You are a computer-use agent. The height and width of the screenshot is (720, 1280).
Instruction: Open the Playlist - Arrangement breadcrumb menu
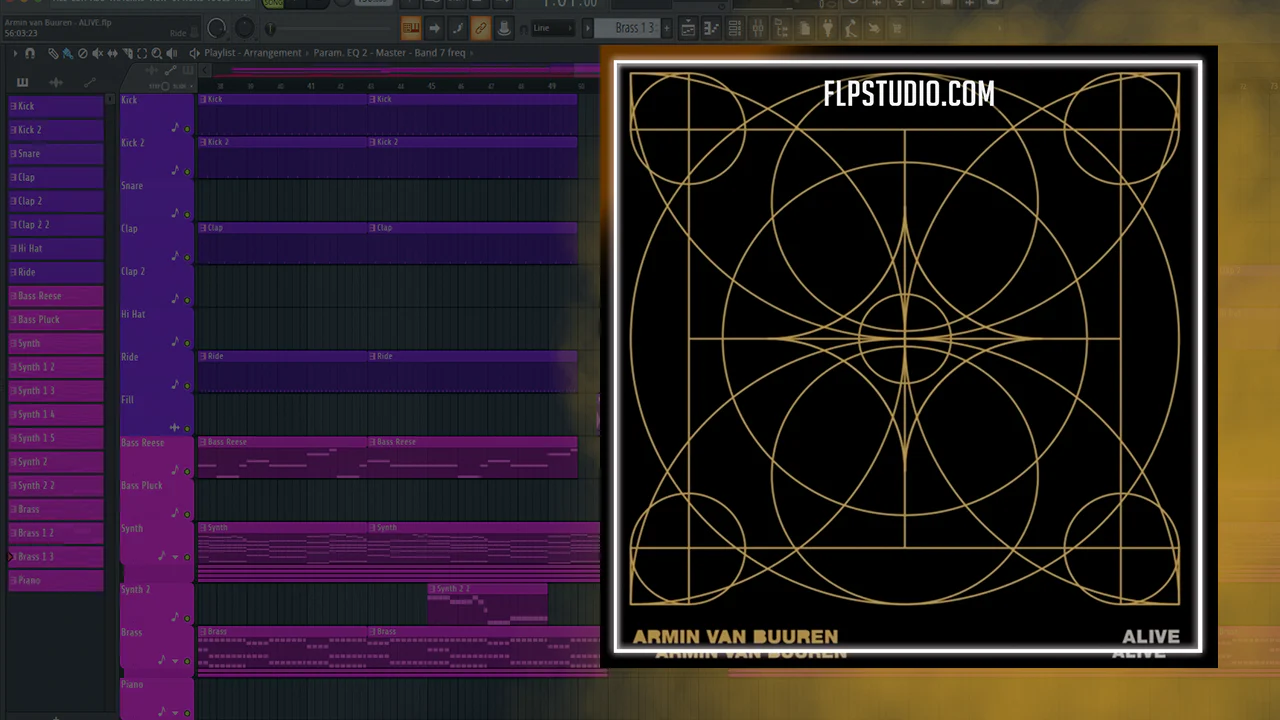pyautogui.click(x=252, y=53)
